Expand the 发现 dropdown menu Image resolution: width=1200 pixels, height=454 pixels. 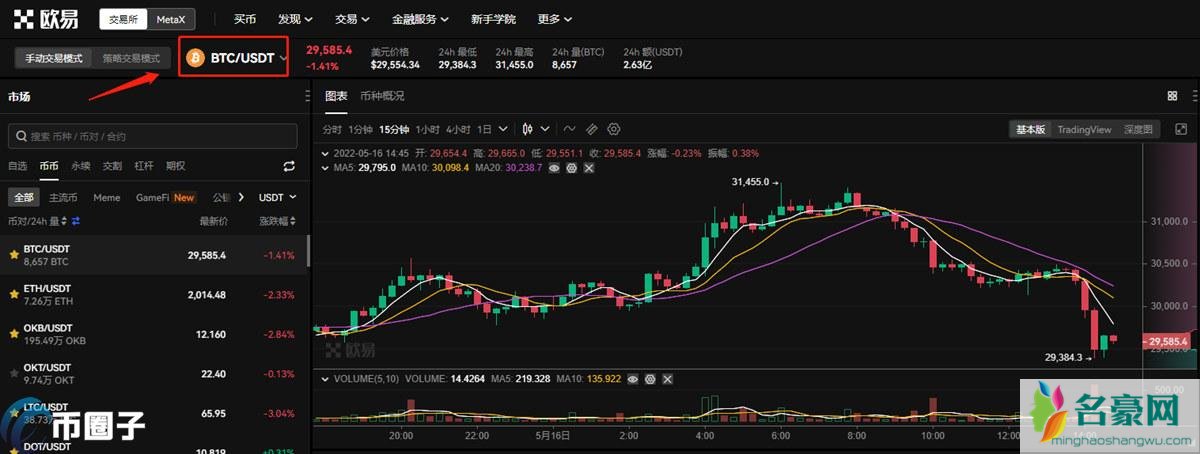[295, 19]
